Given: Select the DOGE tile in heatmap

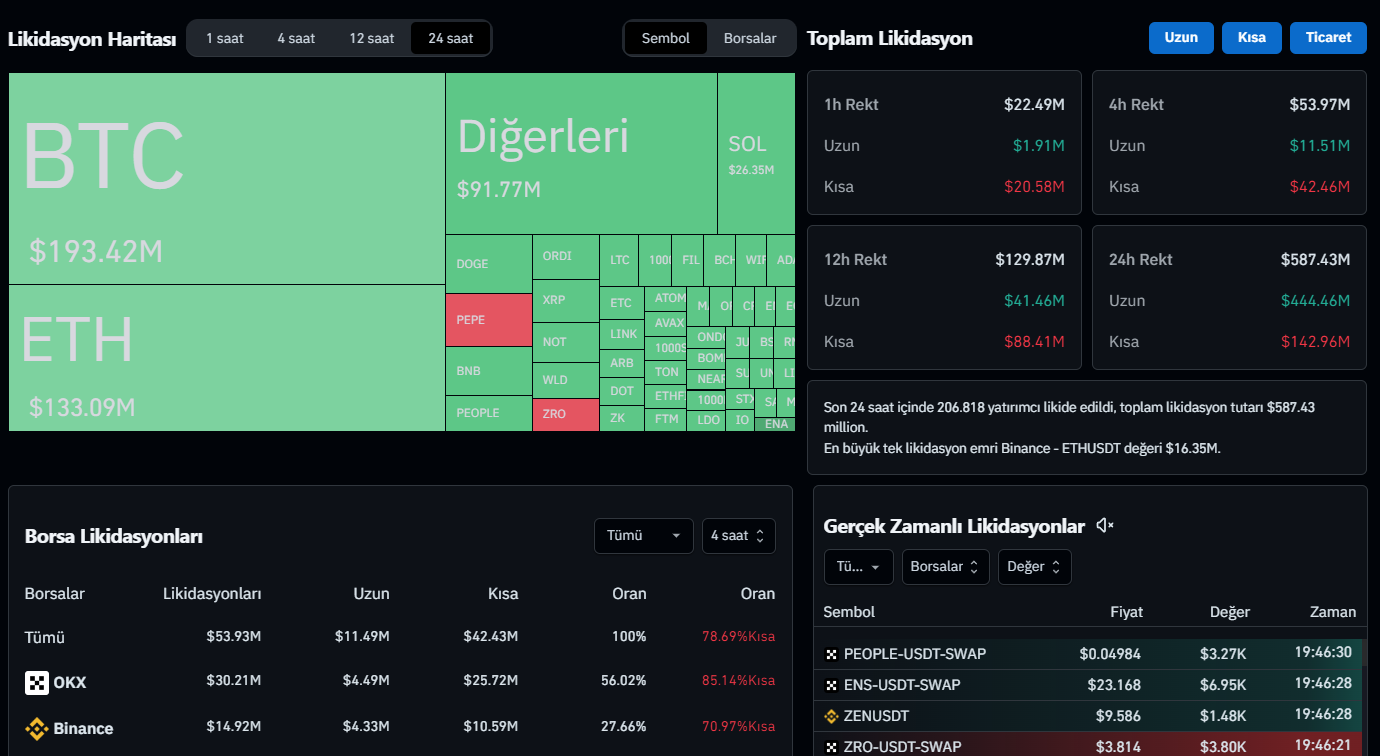Looking at the screenshot, I should point(488,264).
